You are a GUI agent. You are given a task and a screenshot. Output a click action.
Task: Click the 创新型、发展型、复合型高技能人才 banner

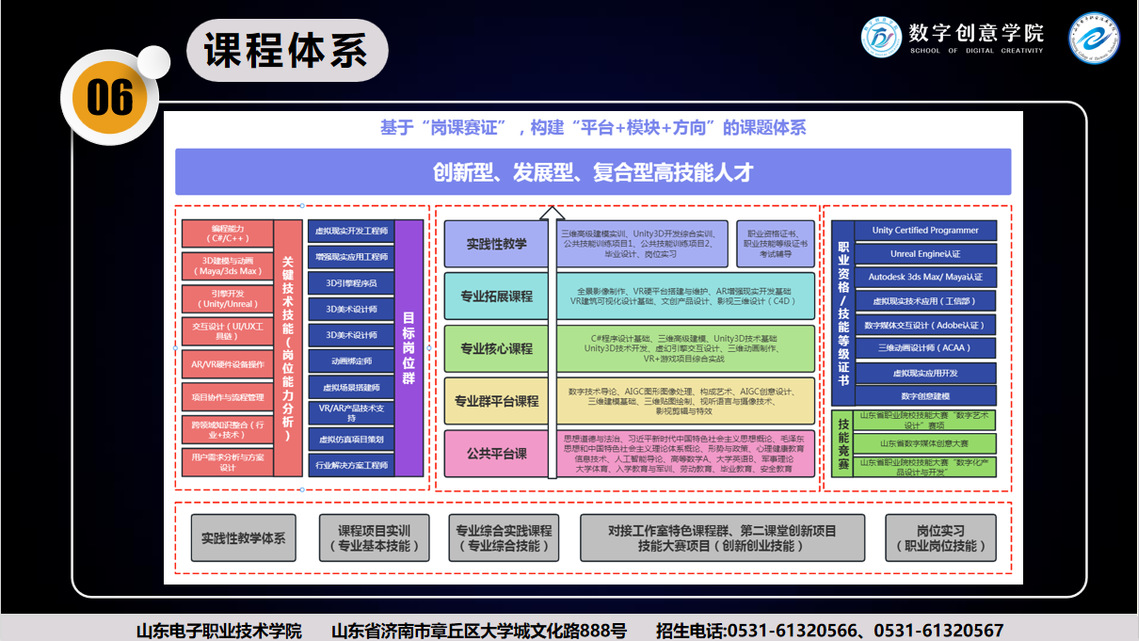pyautogui.click(x=592, y=172)
